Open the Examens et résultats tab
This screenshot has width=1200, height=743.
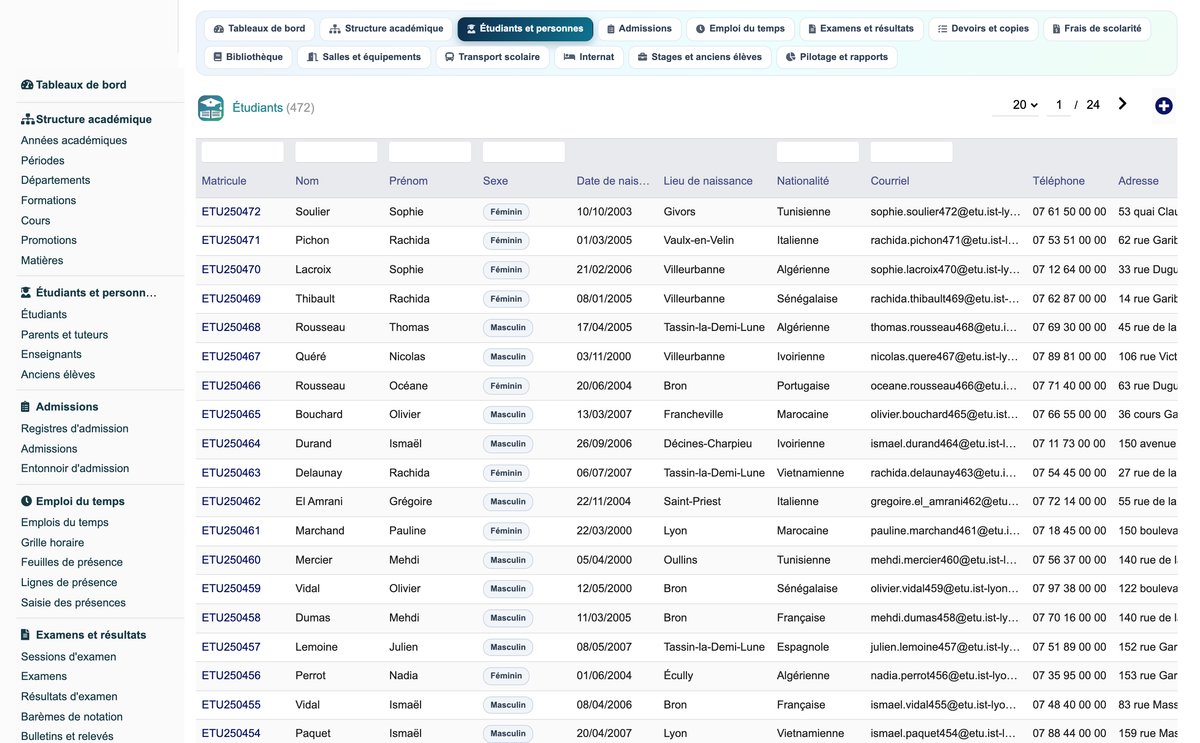861,29
